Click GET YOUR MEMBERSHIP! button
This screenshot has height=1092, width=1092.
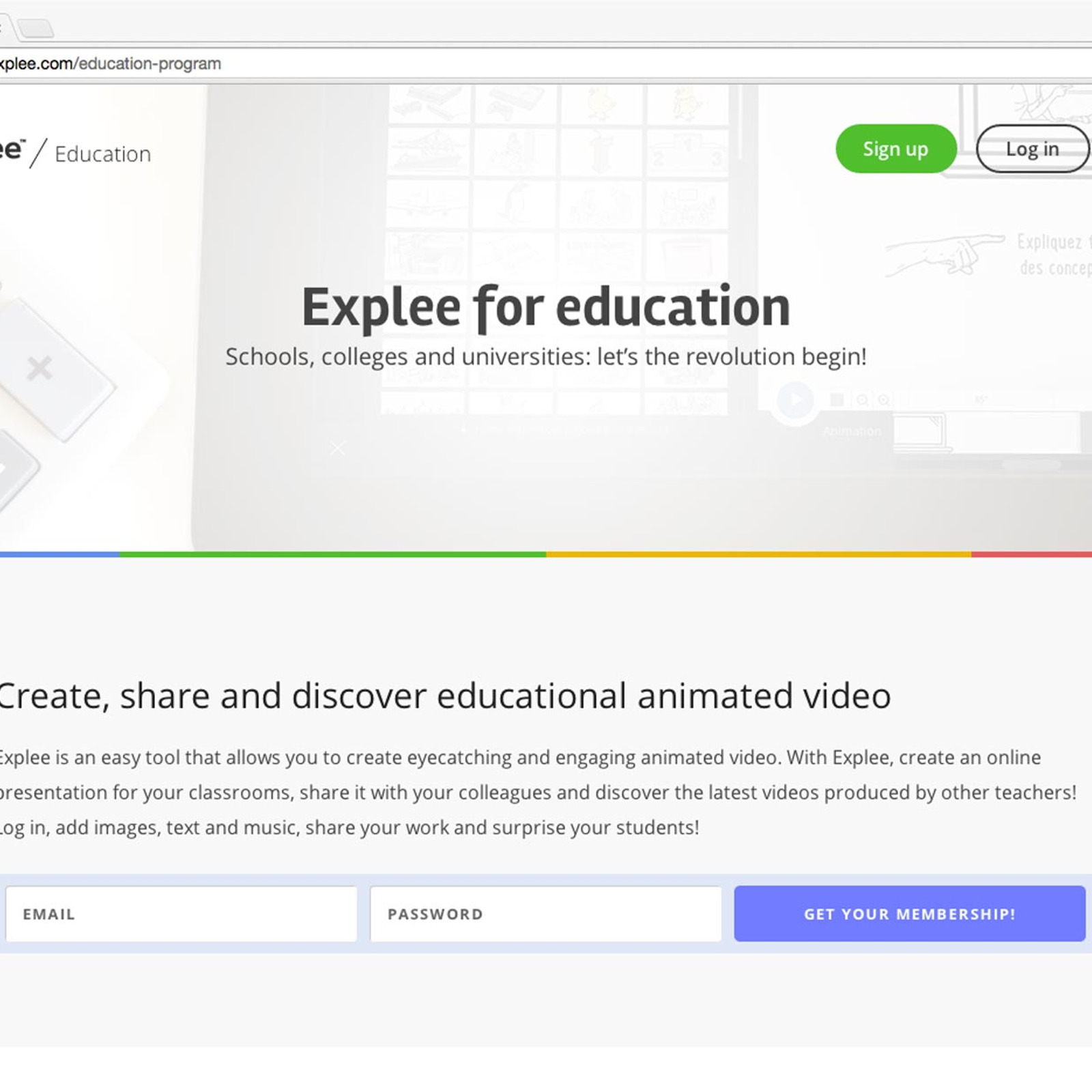pos(910,914)
